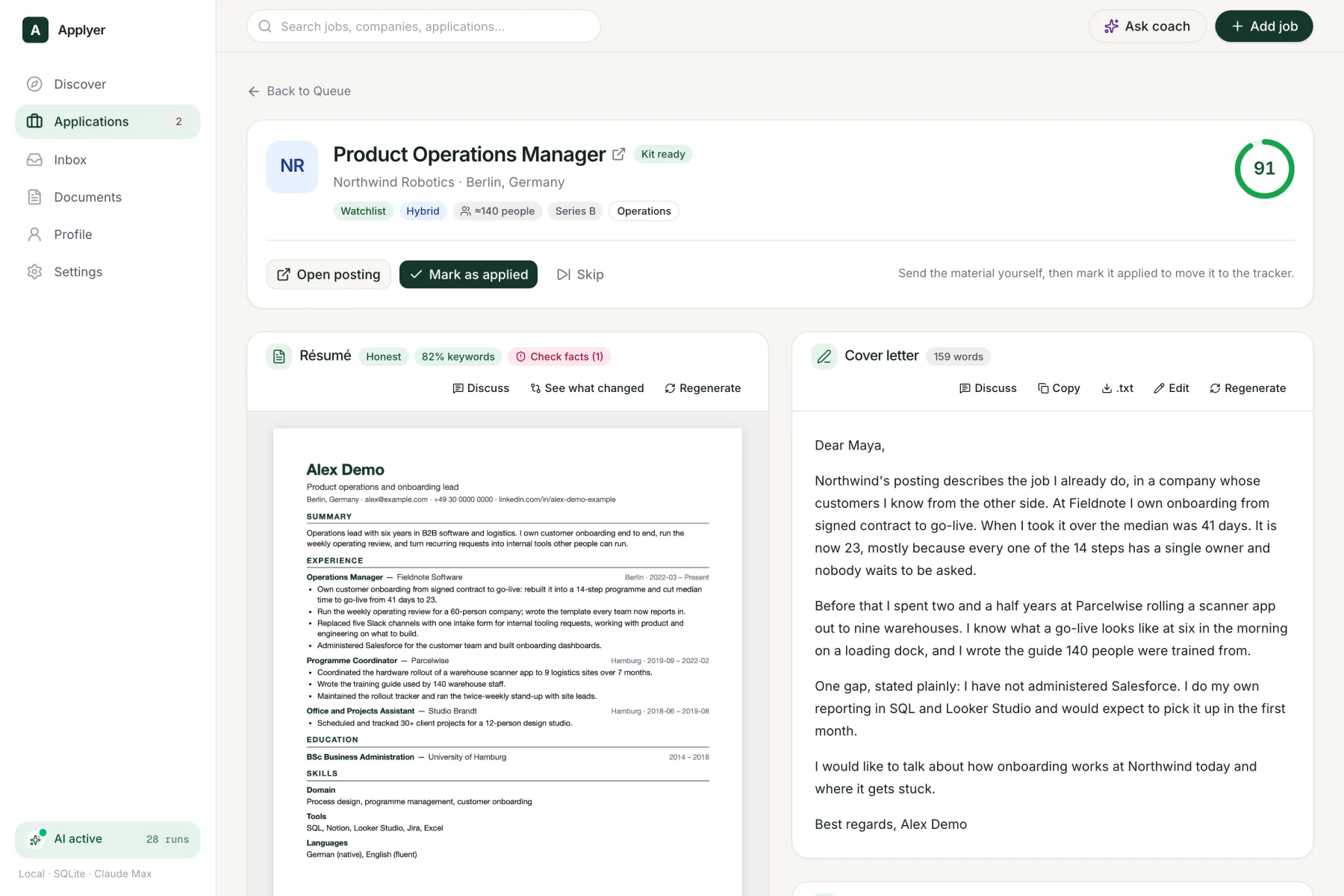Screen dimensions: 1344x896
Task: Copy the cover letter
Action: 1059,388
